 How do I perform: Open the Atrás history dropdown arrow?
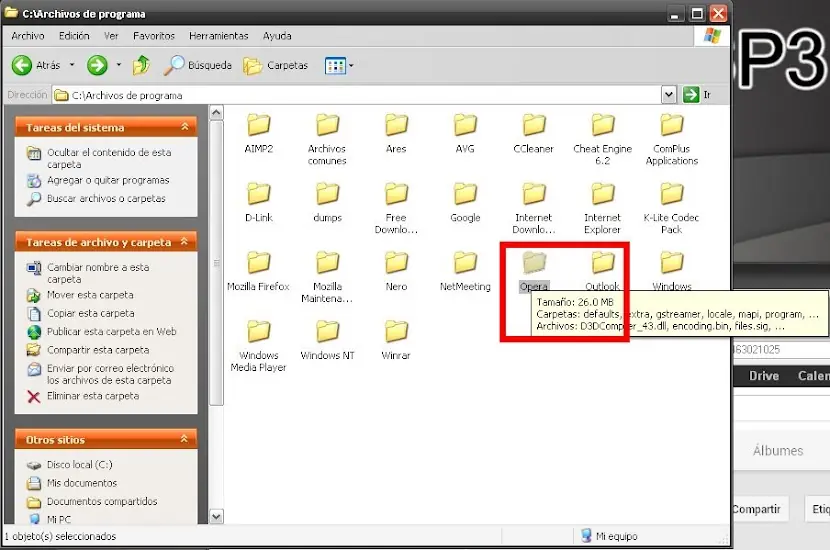(x=72, y=65)
